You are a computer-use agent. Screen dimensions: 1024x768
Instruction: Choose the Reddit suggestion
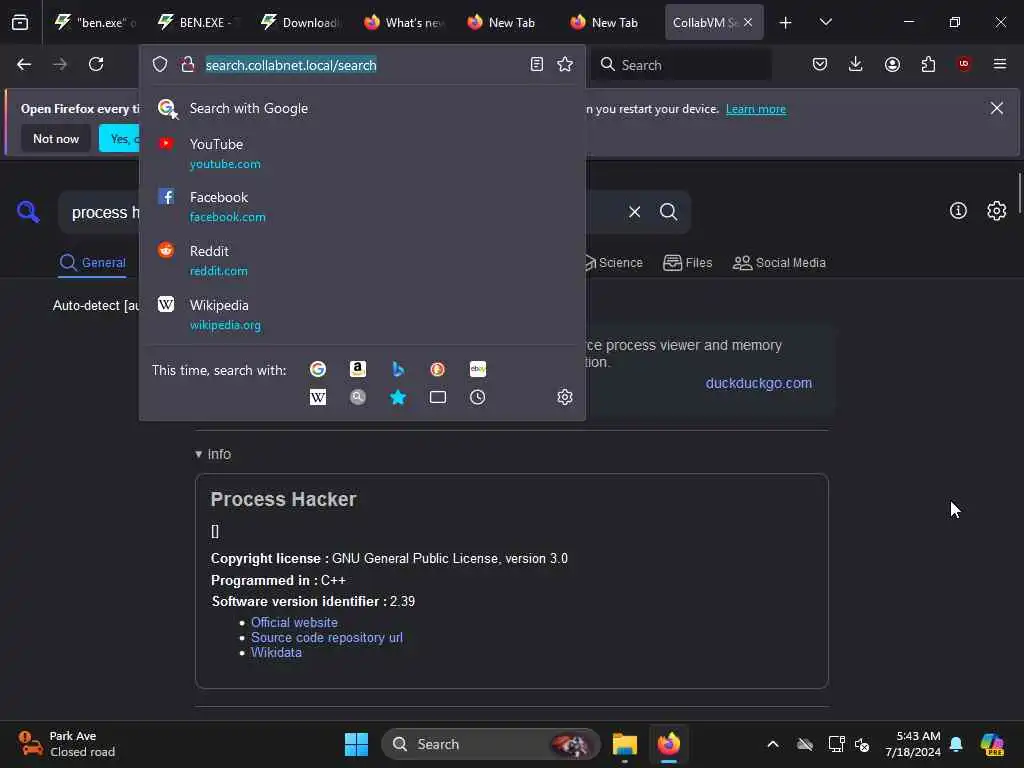(362, 261)
